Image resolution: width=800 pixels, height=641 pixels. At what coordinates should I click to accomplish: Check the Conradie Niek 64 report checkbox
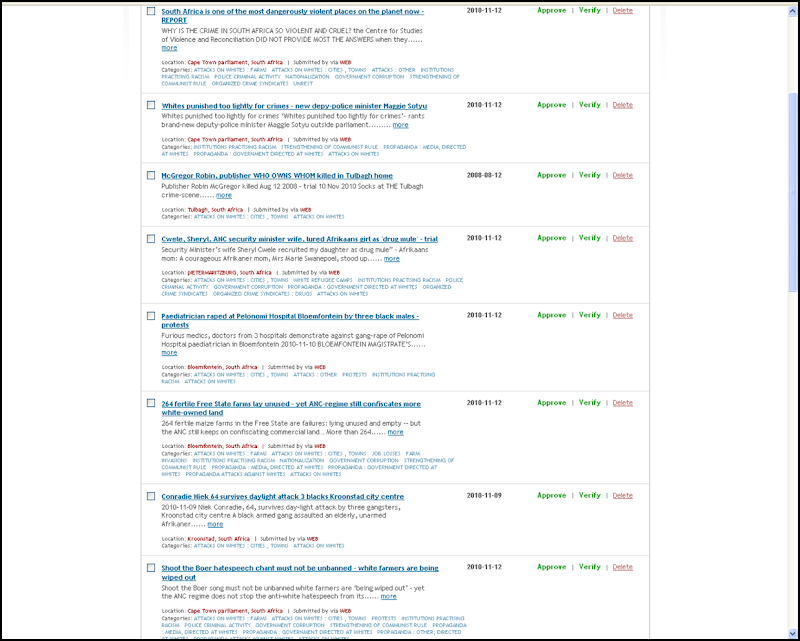click(151, 496)
